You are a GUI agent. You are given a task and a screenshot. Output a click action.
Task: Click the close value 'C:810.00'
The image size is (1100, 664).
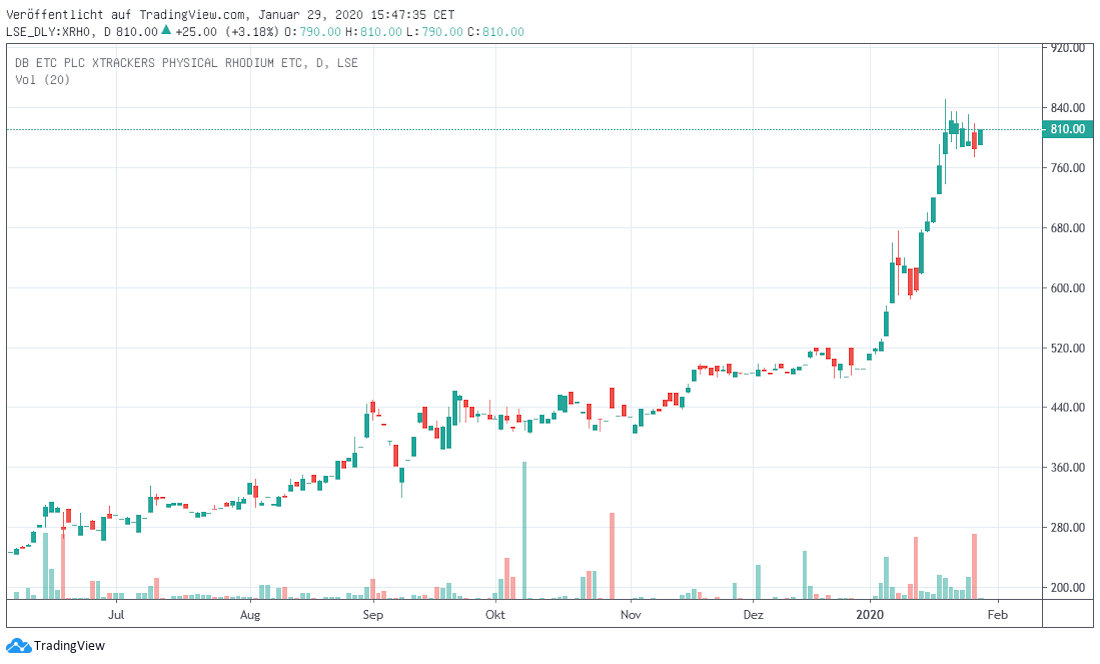495,32
